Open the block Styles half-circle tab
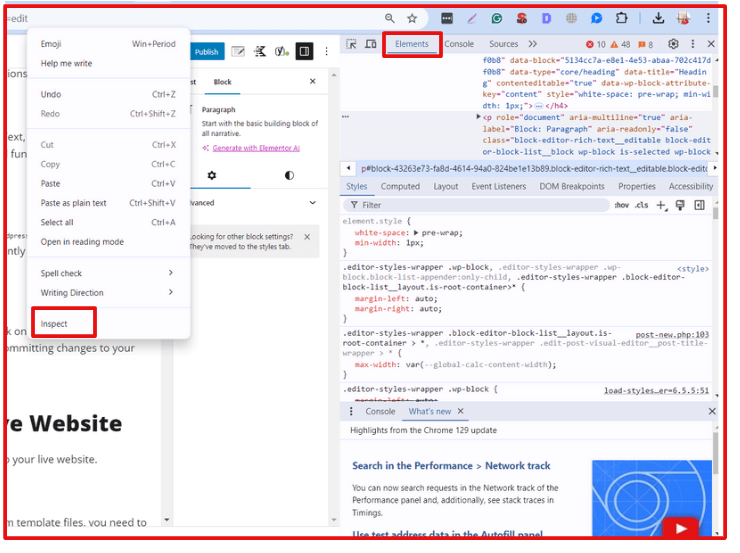 coord(289,175)
